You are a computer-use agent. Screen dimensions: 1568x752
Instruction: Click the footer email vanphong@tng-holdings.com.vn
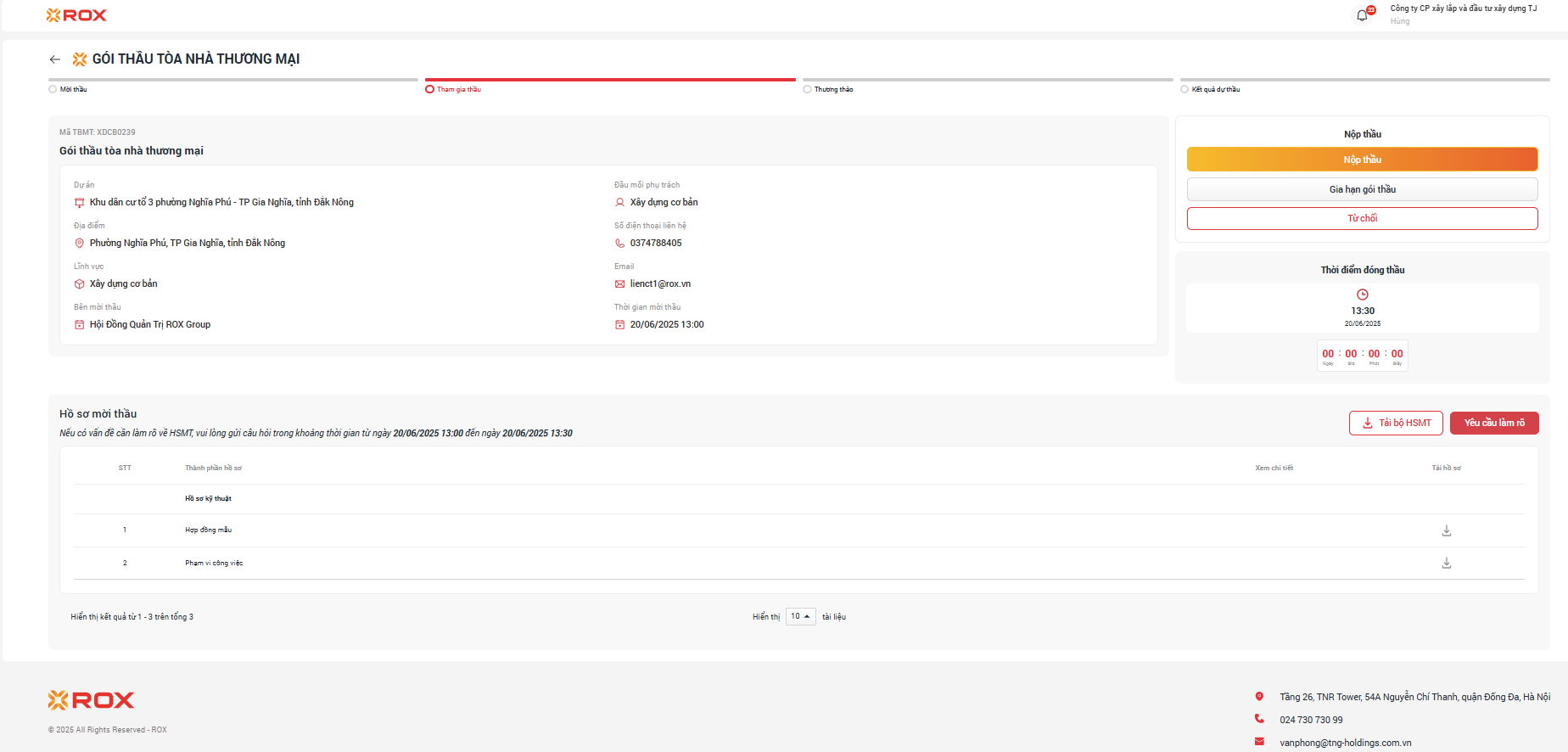pyautogui.click(x=1345, y=743)
